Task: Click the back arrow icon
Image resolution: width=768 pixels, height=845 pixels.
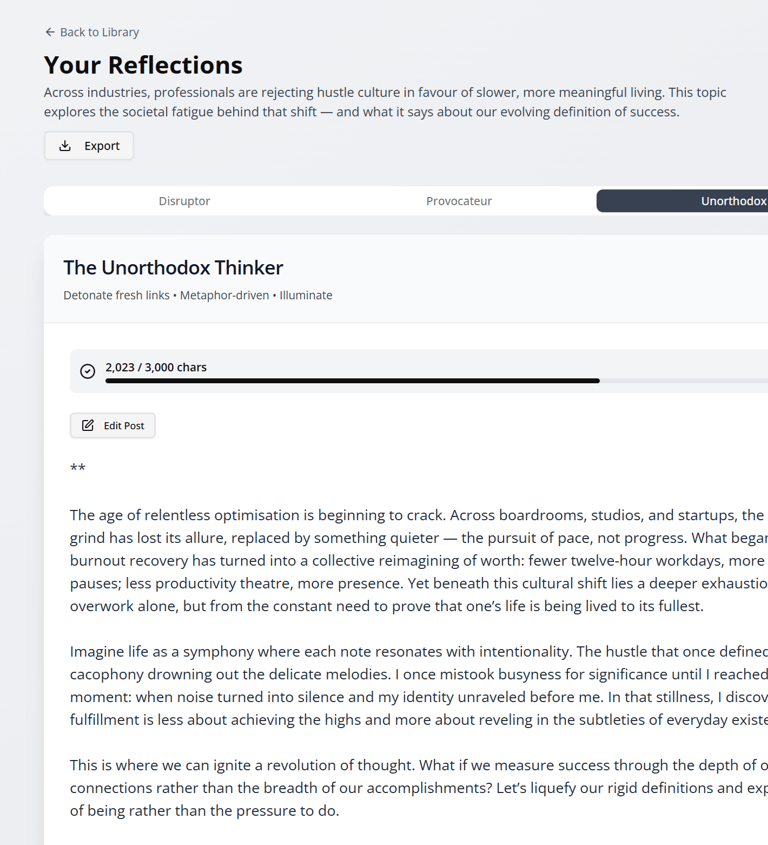Action: 50,32
